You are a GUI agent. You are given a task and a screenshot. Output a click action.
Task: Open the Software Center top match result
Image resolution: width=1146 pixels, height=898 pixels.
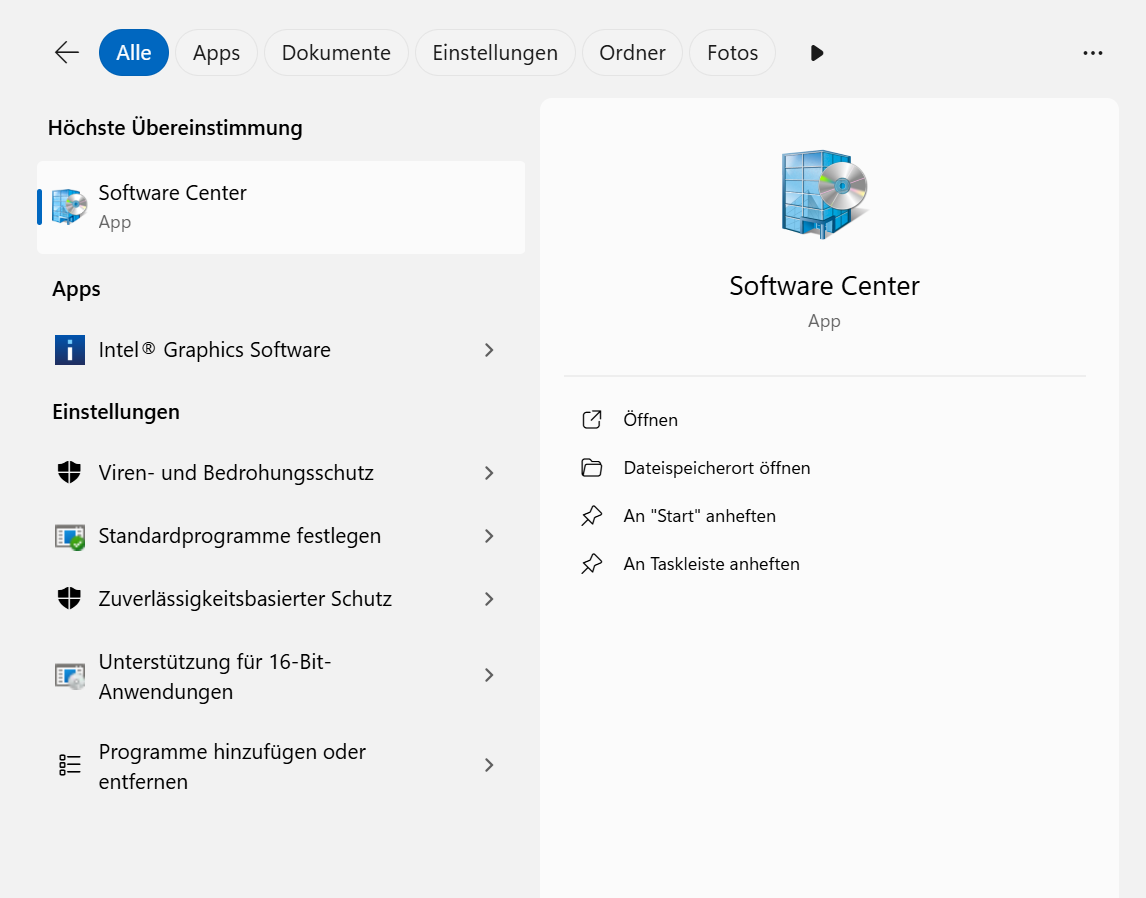click(x=281, y=208)
